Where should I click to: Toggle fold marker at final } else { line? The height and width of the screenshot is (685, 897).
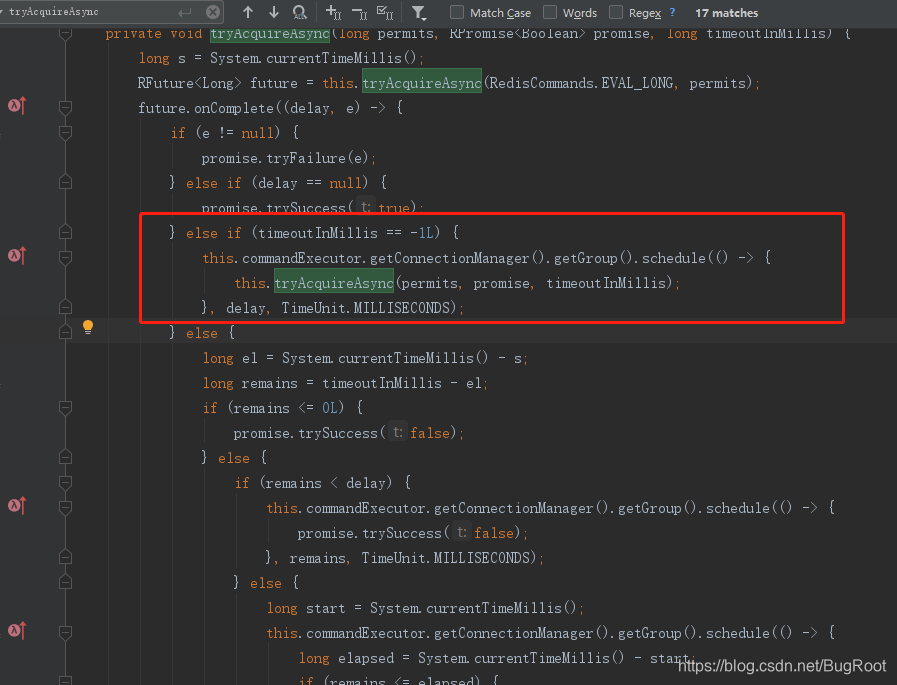[65, 583]
